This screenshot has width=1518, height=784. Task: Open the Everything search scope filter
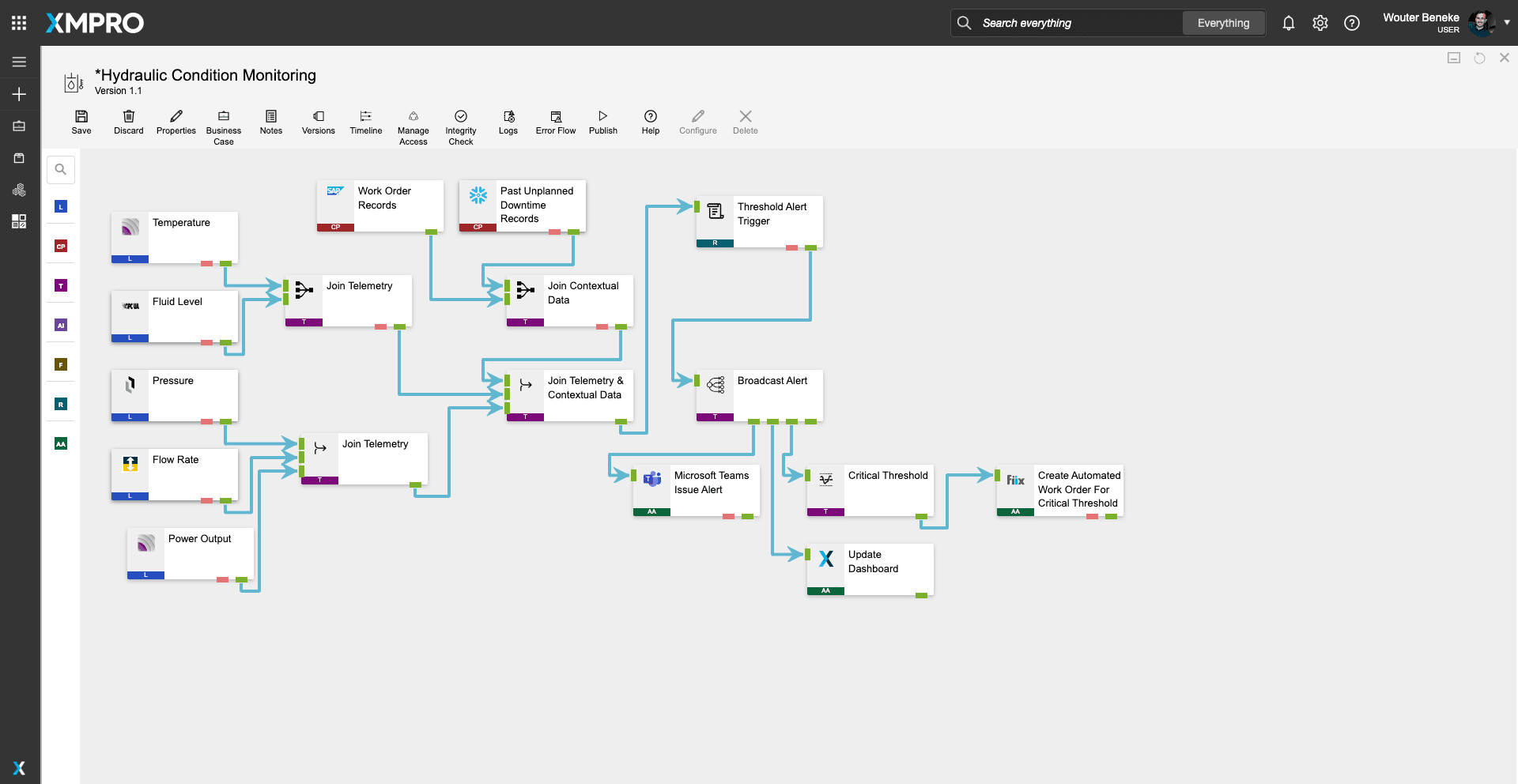click(x=1223, y=23)
